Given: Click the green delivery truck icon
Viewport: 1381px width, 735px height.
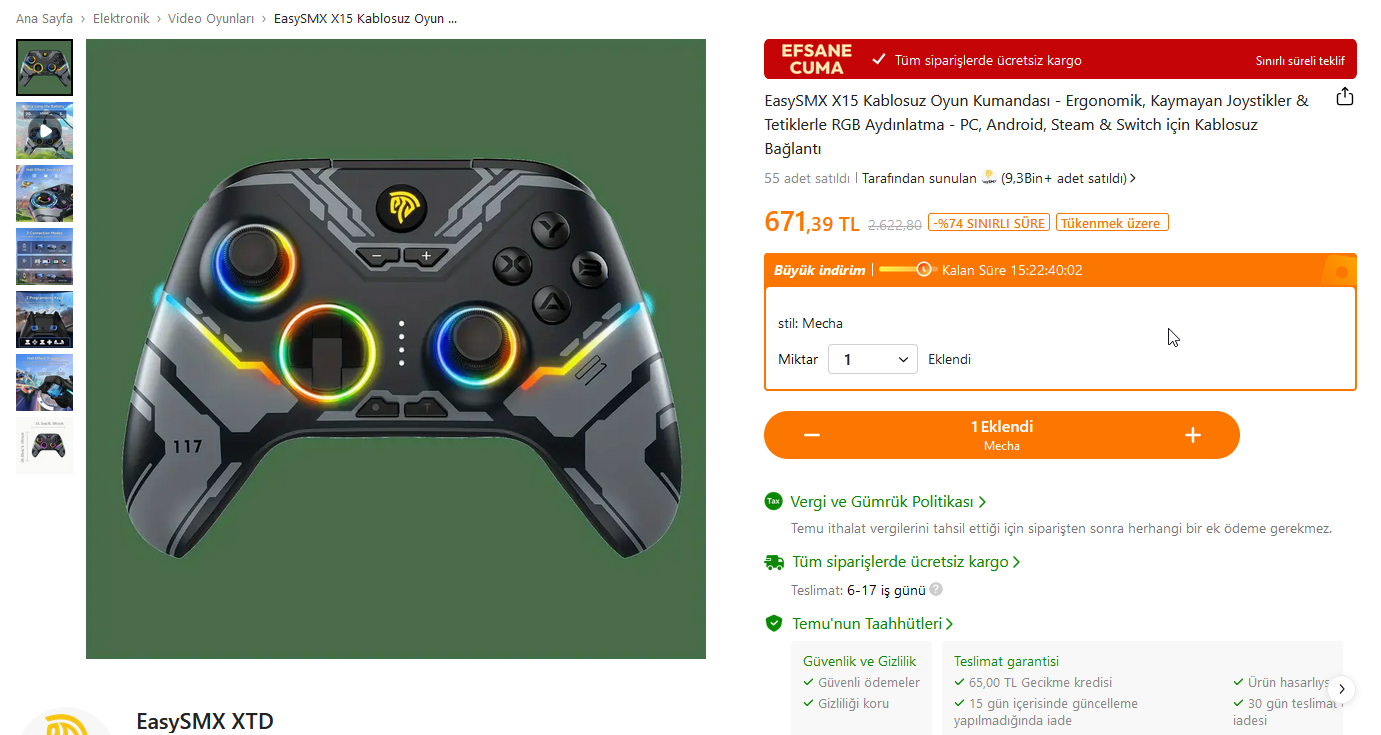Looking at the screenshot, I should (774, 562).
